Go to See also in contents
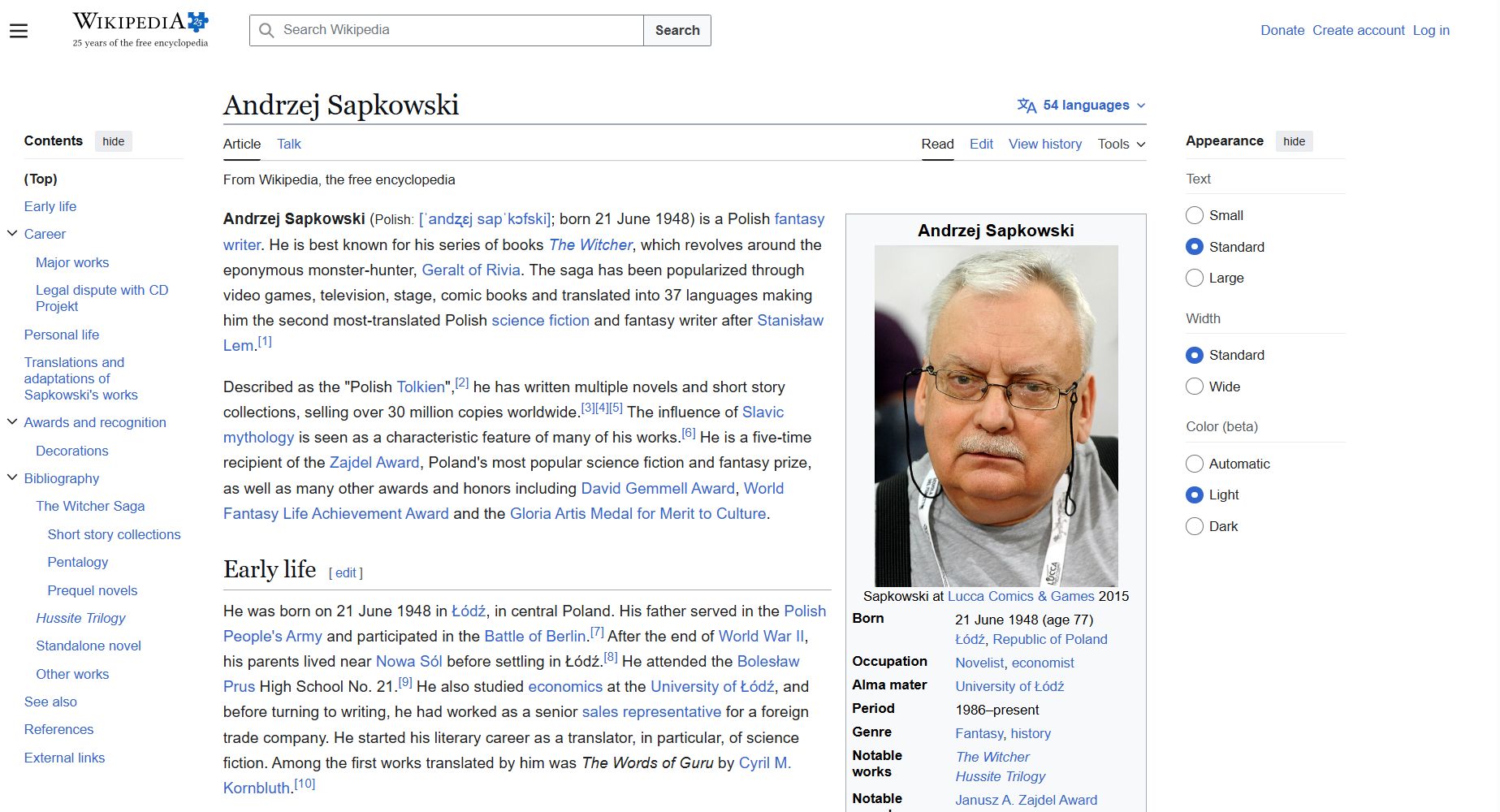The height and width of the screenshot is (812, 1500). point(50,702)
